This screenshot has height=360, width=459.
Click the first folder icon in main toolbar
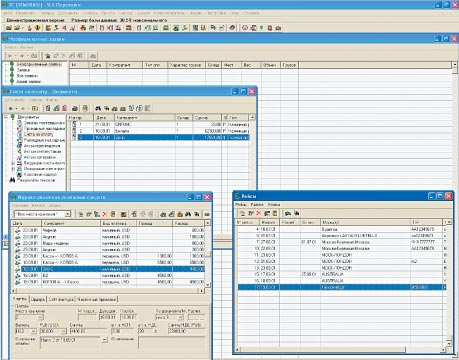click(9, 28)
